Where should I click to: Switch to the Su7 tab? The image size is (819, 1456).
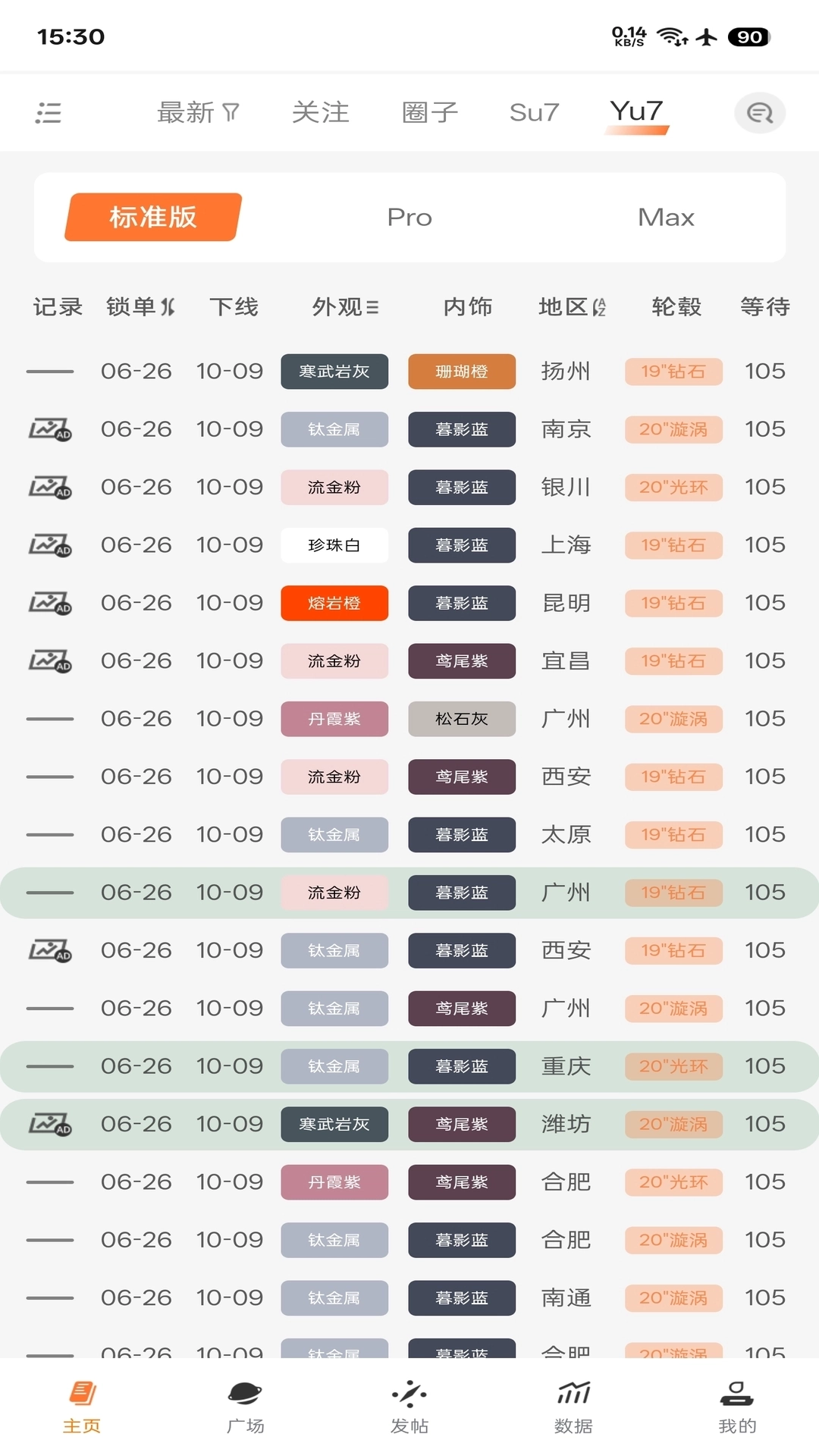tap(534, 111)
